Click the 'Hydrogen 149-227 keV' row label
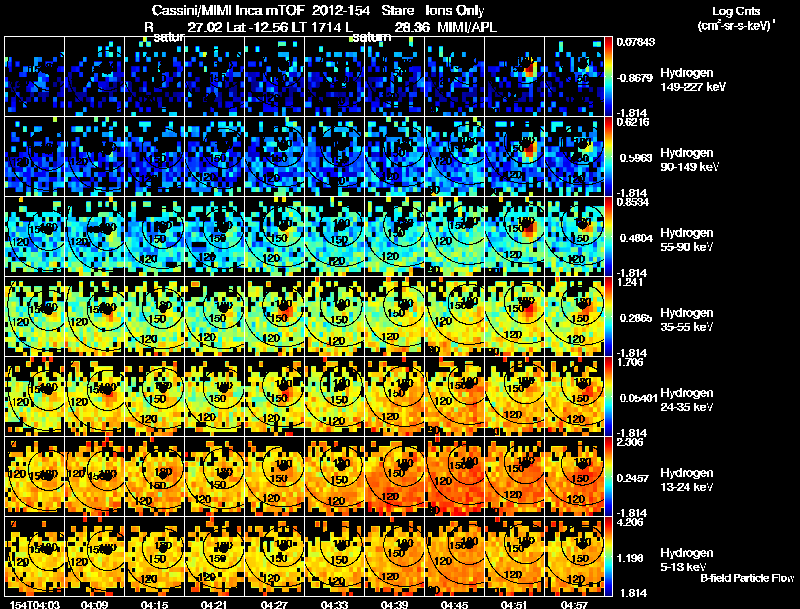This screenshot has height=609, width=800. 692,80
